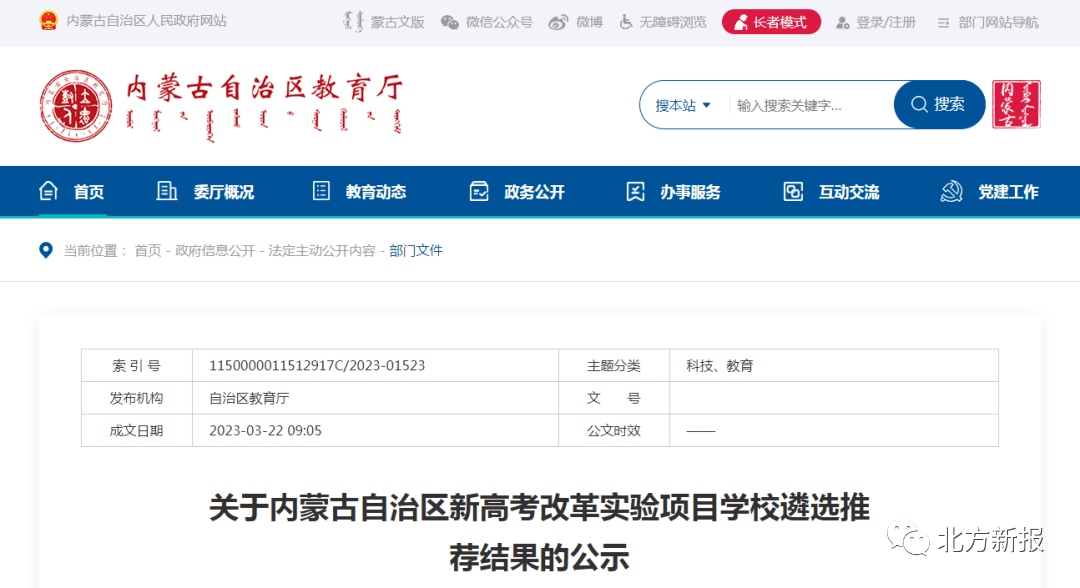Open the 党建工作 navigation item
Screen dimensions: 1080x588
click(x=990, y=192)
